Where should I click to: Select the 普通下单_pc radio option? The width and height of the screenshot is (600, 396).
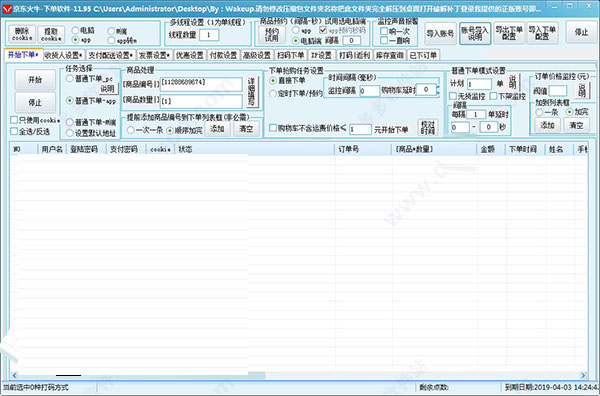click(x=70, y=78)
